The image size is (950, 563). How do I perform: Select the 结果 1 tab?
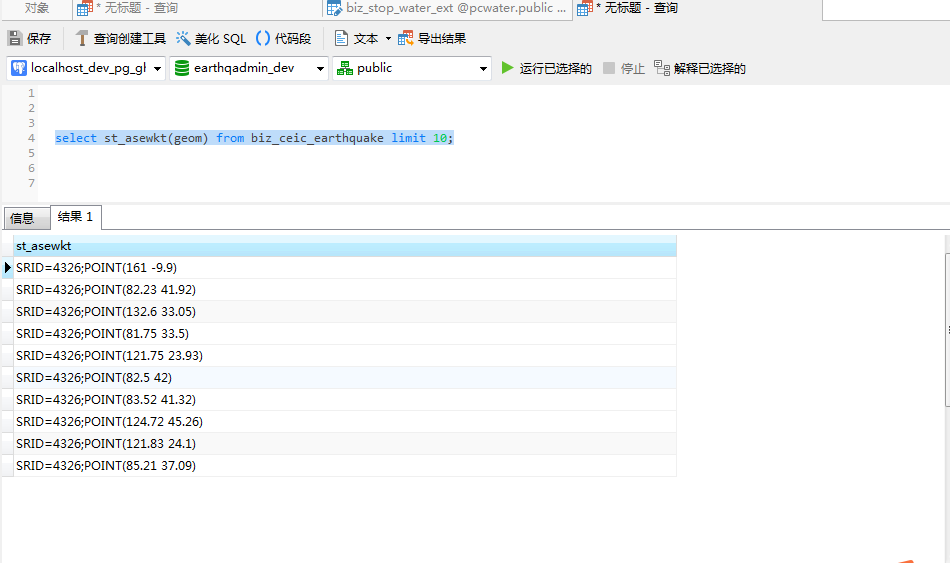coord(76,217)
